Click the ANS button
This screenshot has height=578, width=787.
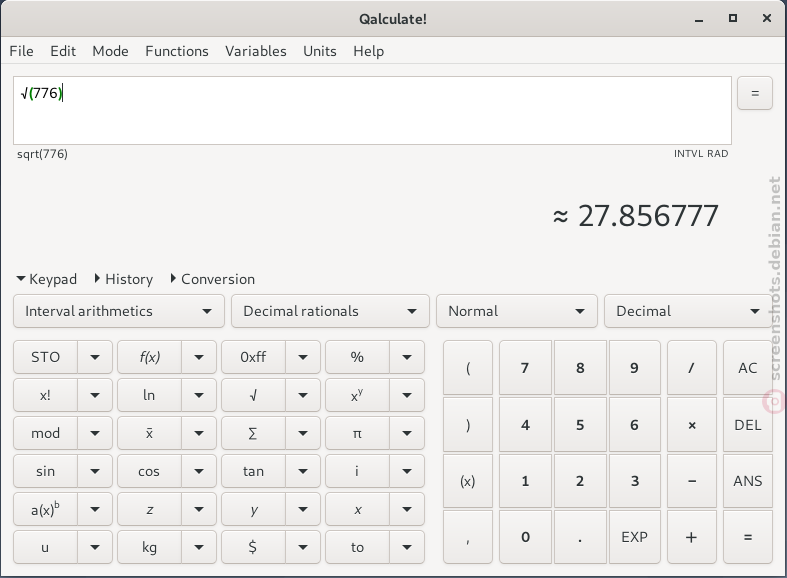(747, 481)
